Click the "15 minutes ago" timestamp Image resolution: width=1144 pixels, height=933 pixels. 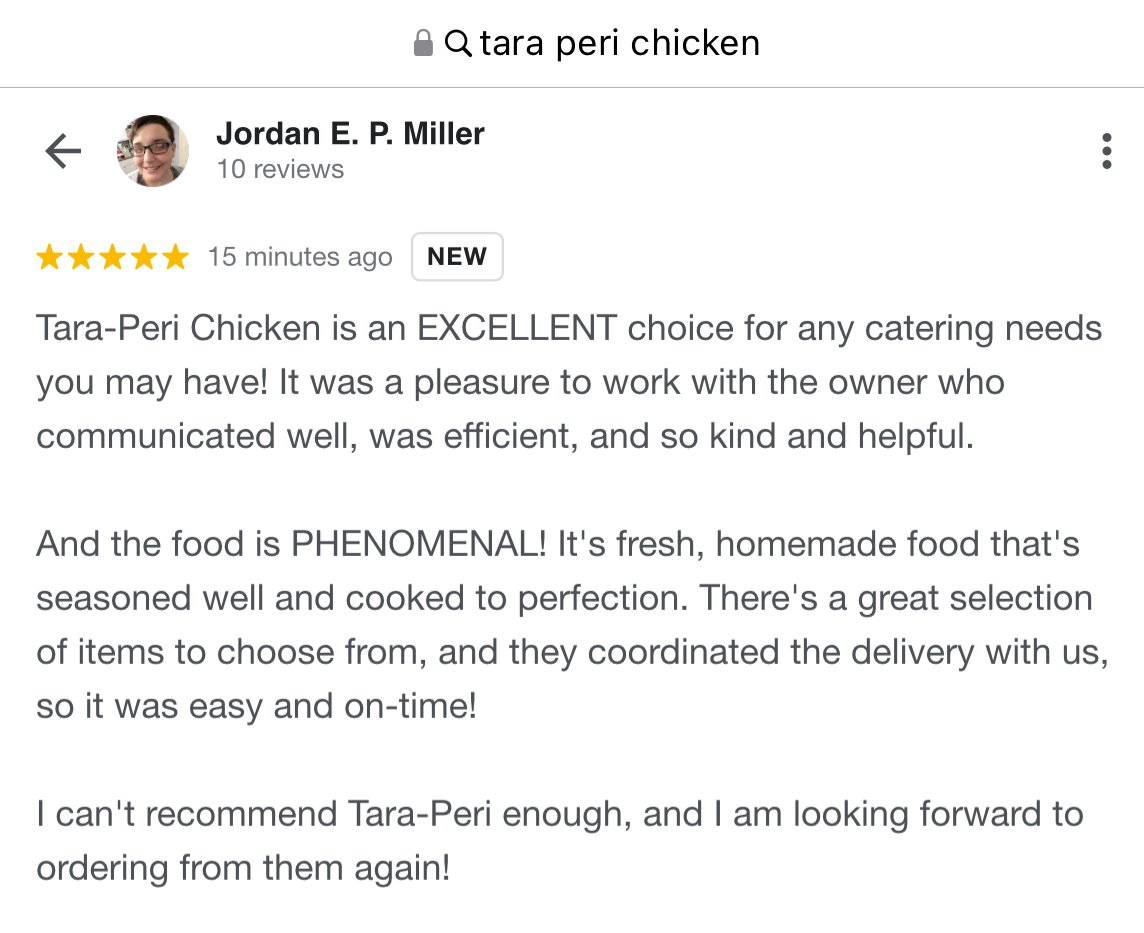[300, 257]
